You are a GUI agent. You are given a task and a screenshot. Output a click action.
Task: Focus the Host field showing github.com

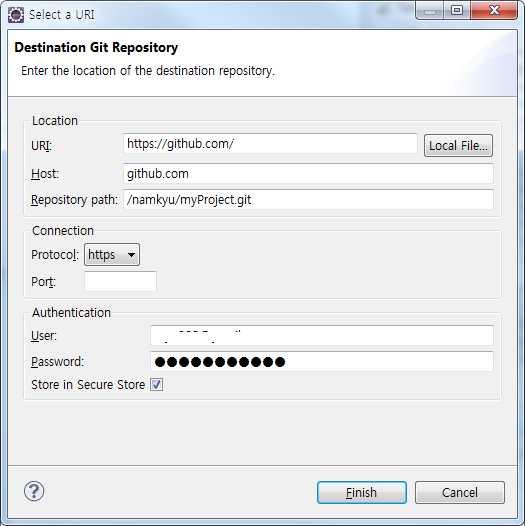[x=308, y=173]
